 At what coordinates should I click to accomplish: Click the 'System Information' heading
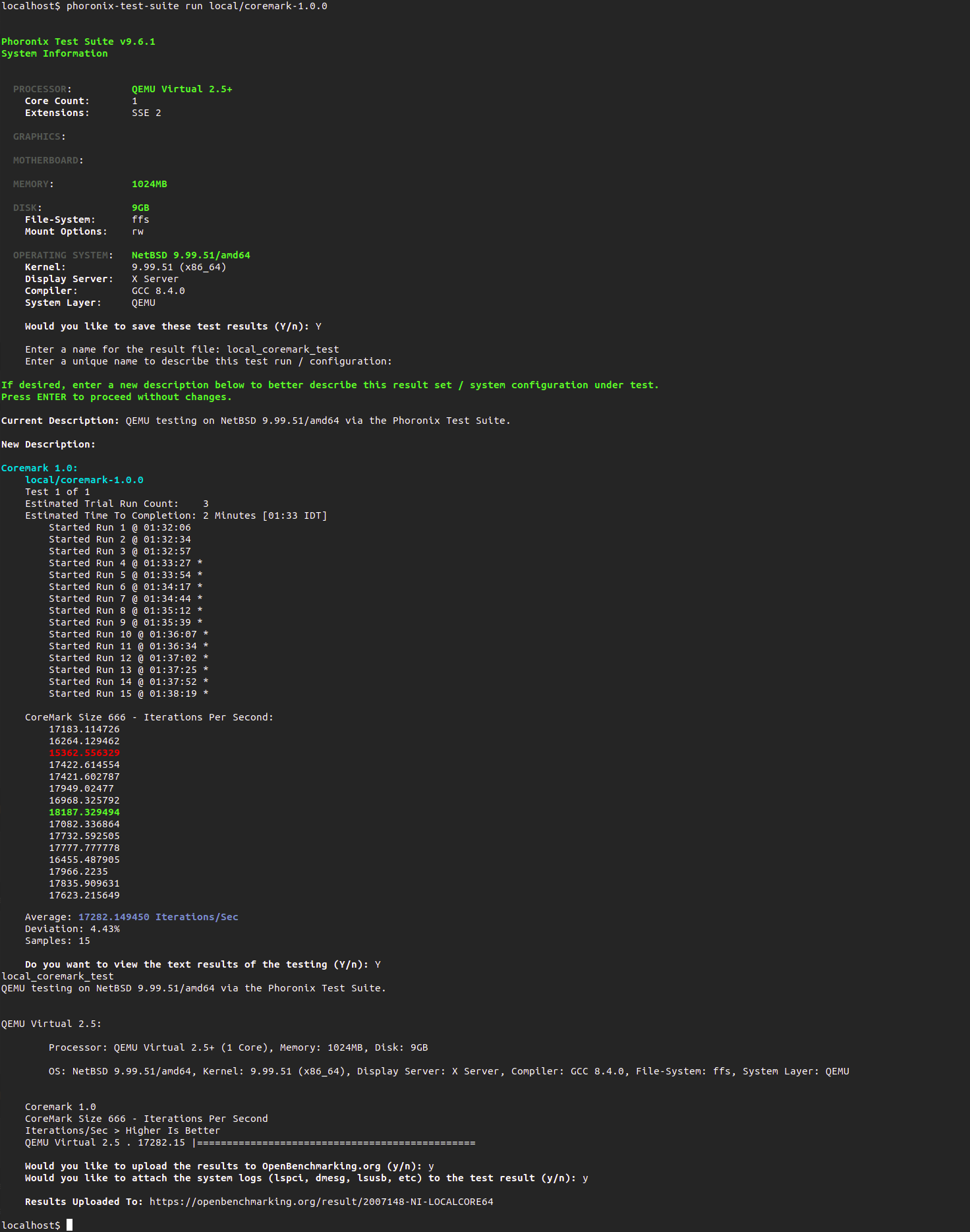tap(54, 53)
